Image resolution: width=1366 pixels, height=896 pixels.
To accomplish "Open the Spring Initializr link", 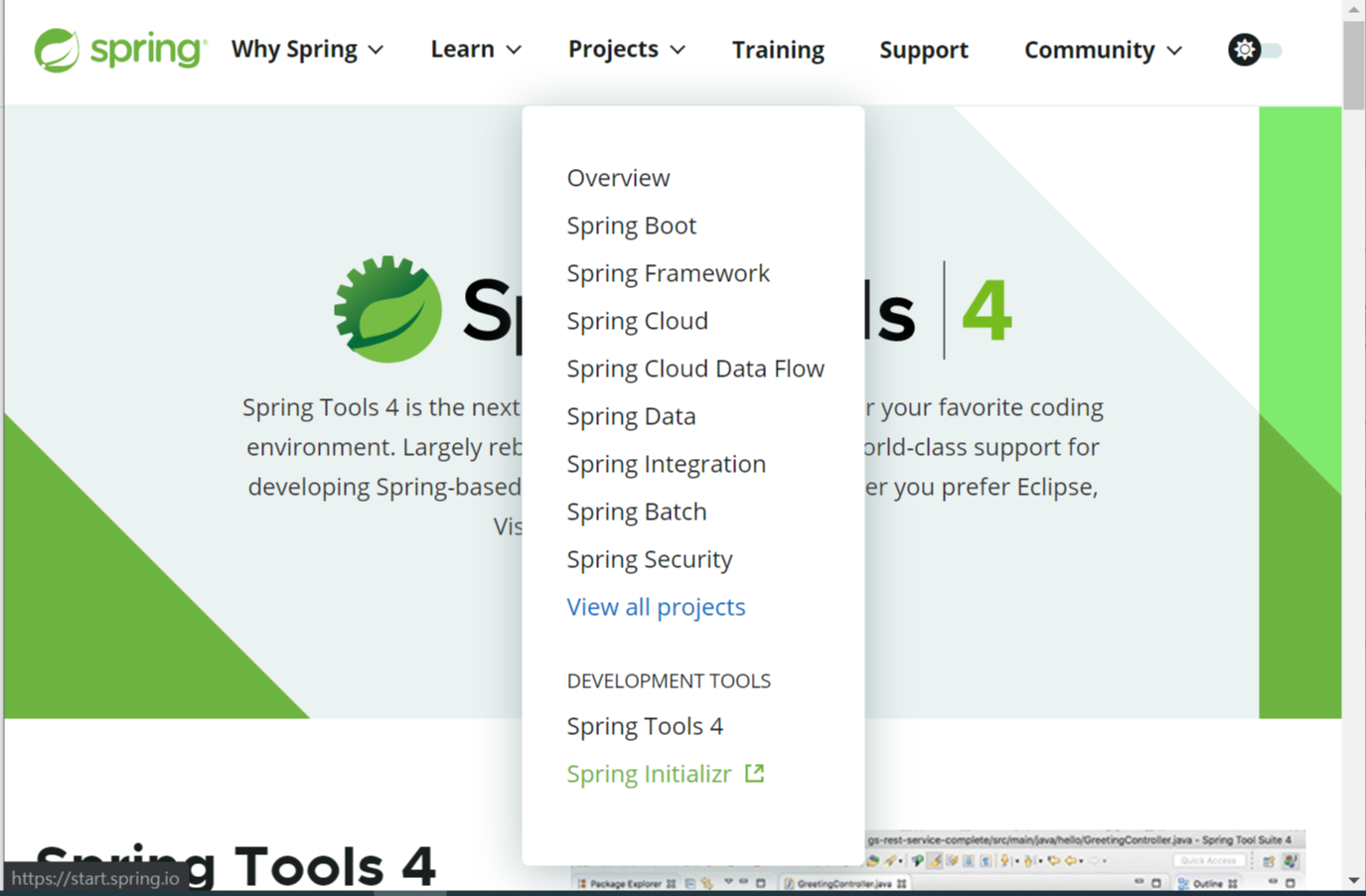I will click(x=649, y=774).
